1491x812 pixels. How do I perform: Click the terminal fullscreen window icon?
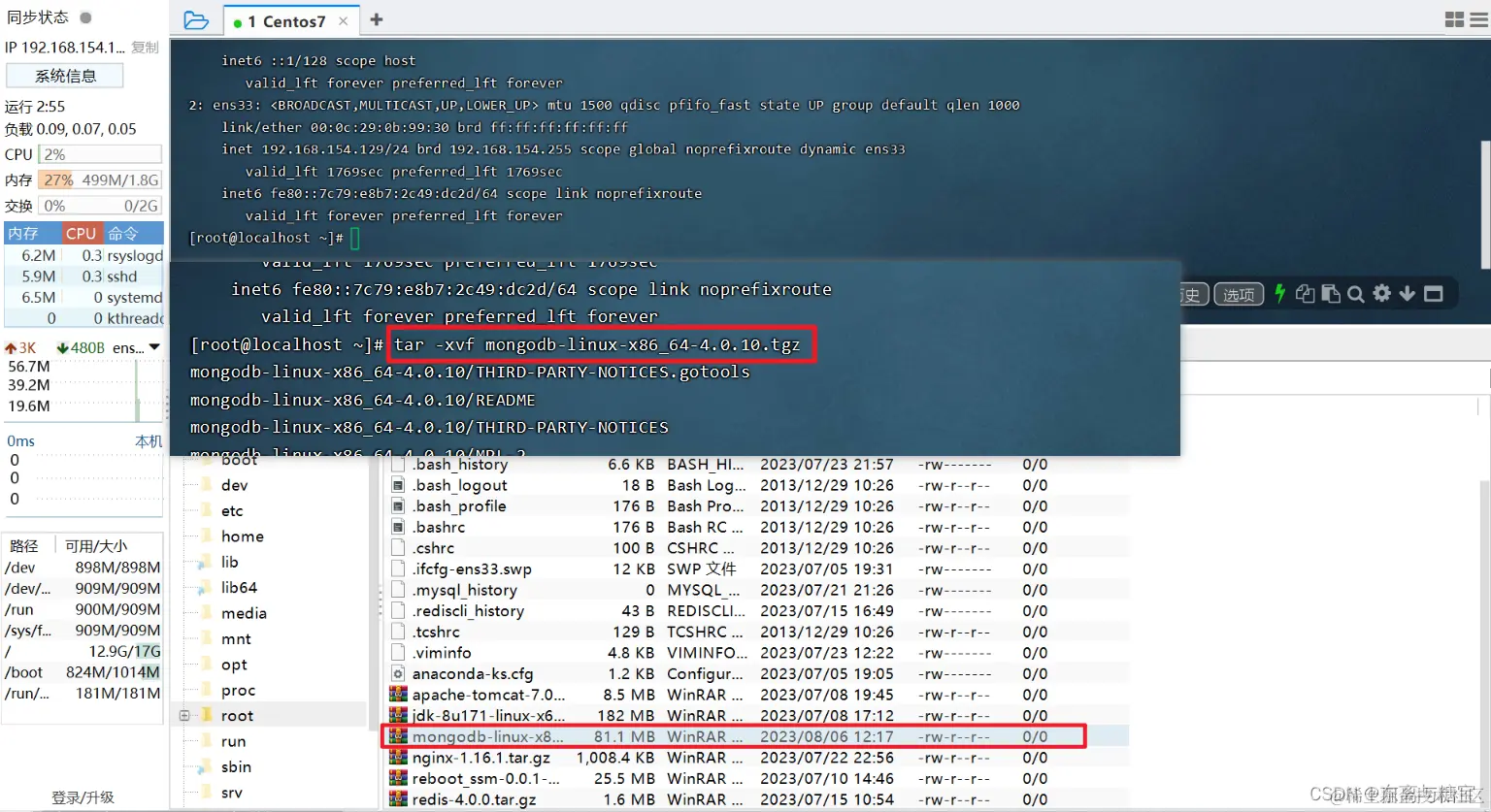point(1434,293)
